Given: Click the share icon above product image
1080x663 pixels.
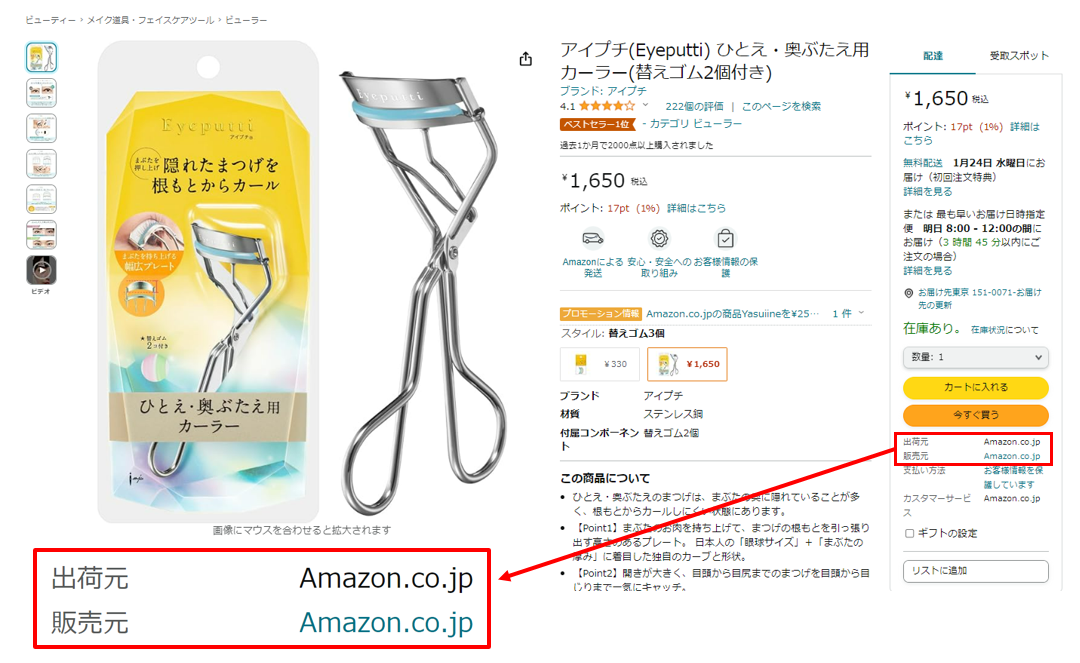Looking at the screenshot, I should click(x=526, y=59).
